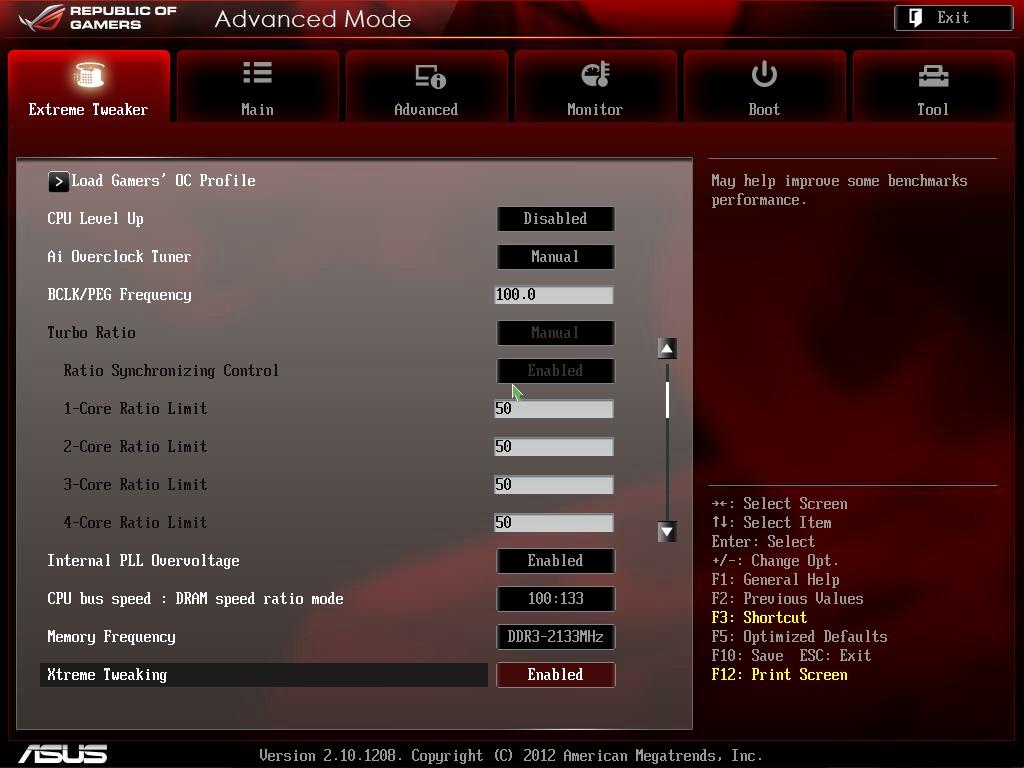This screenshot has width=1024, height=768.
Task: Click the Extreme Tweaker chip icon
Action: [89, 74]
